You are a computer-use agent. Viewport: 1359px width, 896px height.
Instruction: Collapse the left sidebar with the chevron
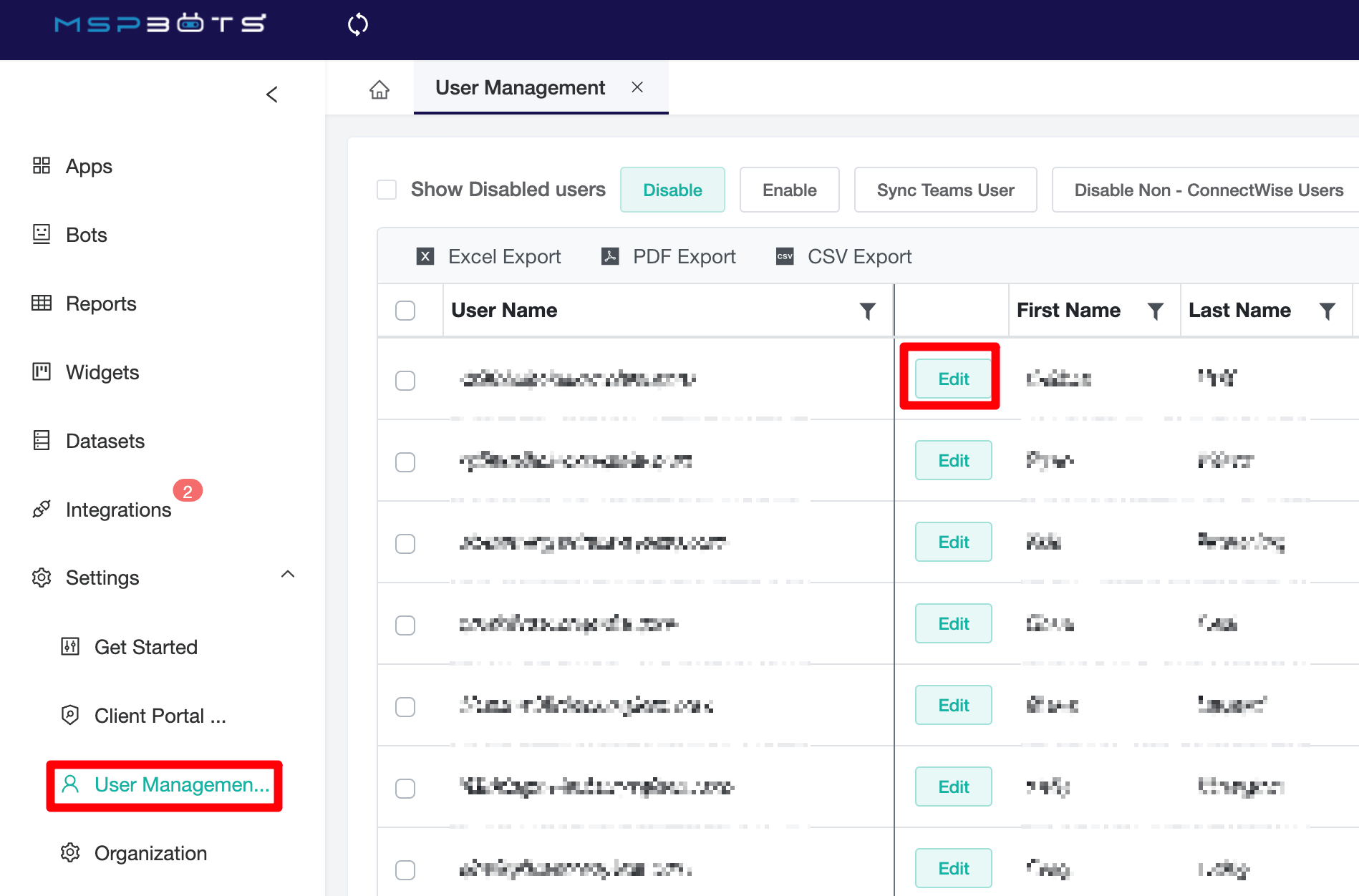(x=271, y=94)
